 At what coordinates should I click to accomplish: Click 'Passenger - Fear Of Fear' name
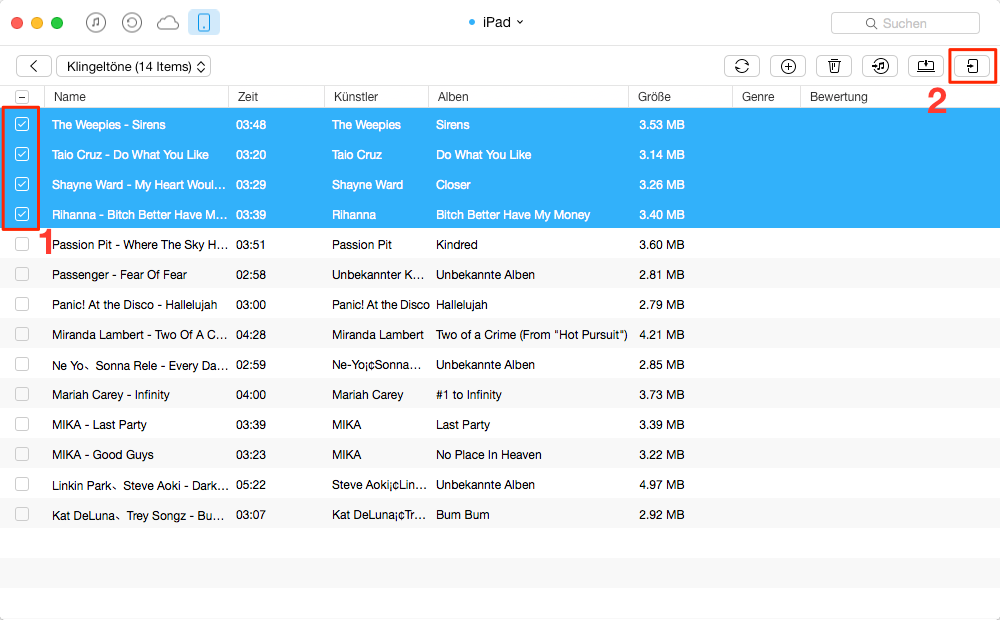click(x=119, y=275)
